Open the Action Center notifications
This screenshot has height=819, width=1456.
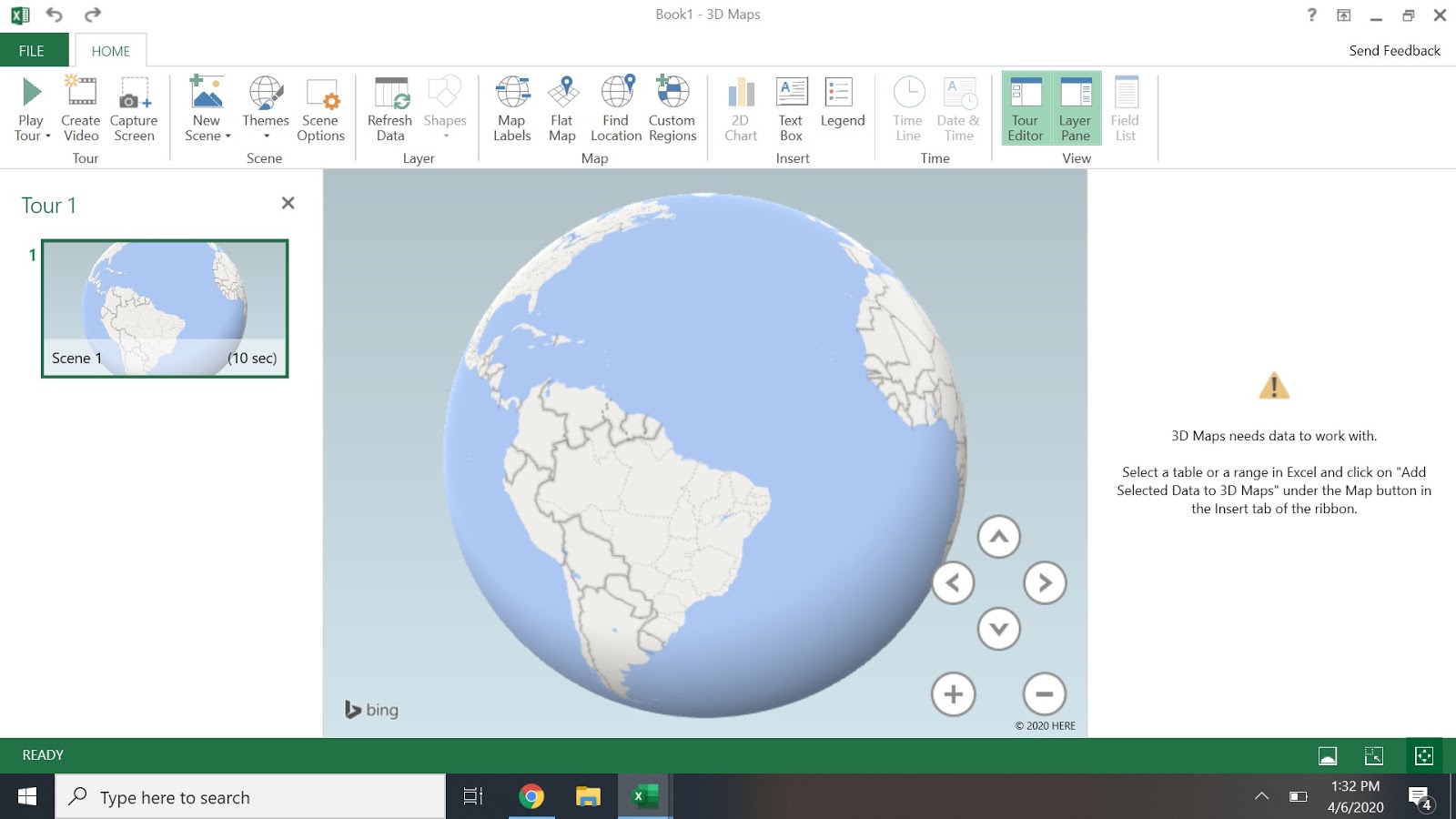pos(1420,798)
